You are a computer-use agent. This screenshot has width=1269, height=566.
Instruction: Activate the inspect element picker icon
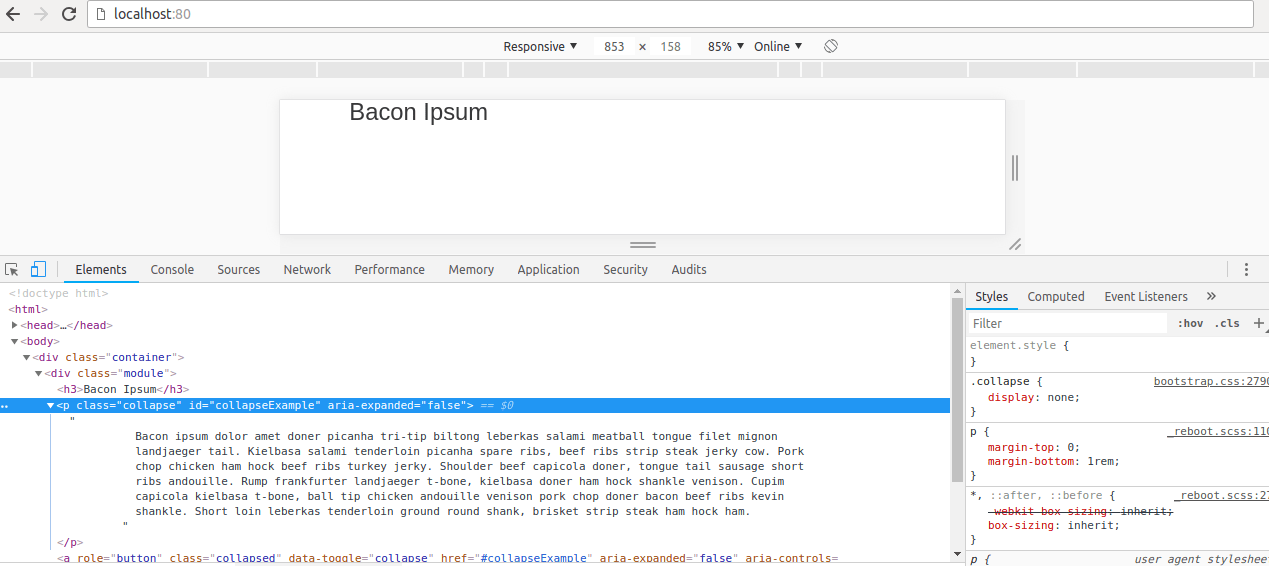coord(12,270)
